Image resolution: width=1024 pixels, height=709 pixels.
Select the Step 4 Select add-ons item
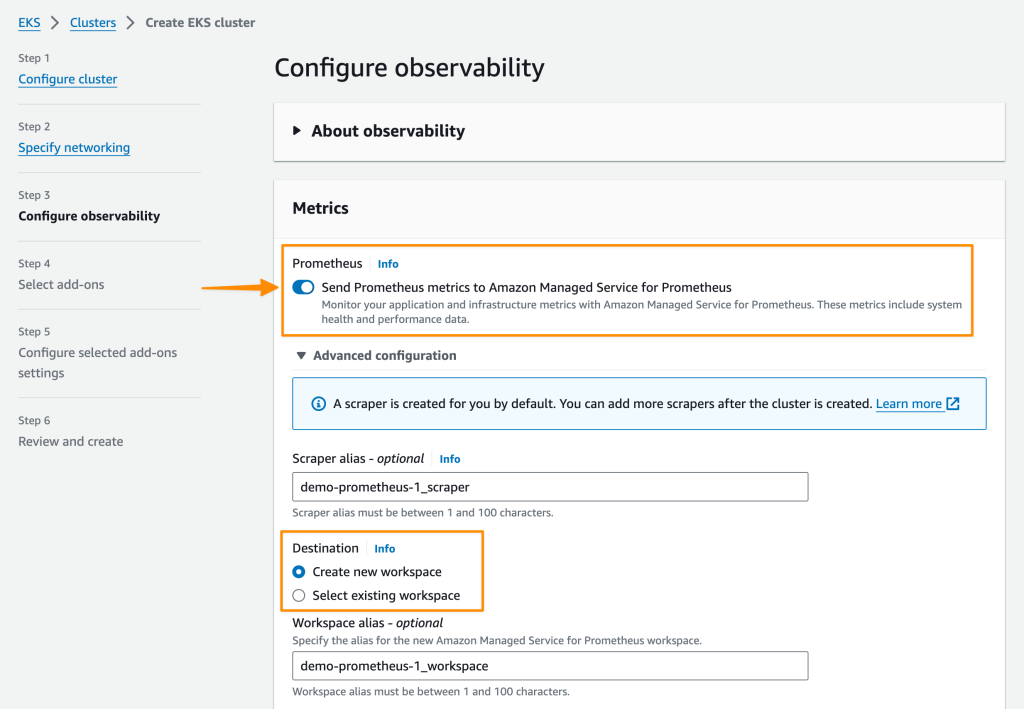click(x=61, y=285)
